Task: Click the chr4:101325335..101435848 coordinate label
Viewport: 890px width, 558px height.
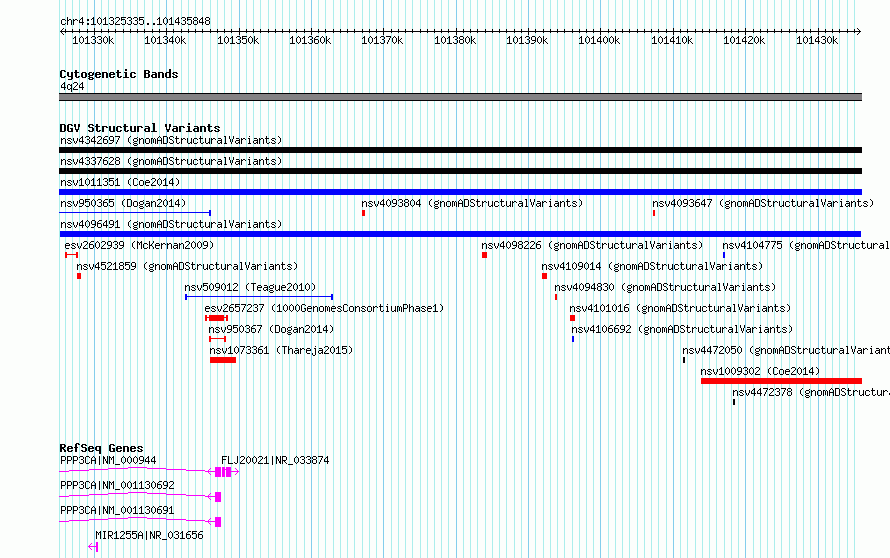Action: [x=135, y=21]
